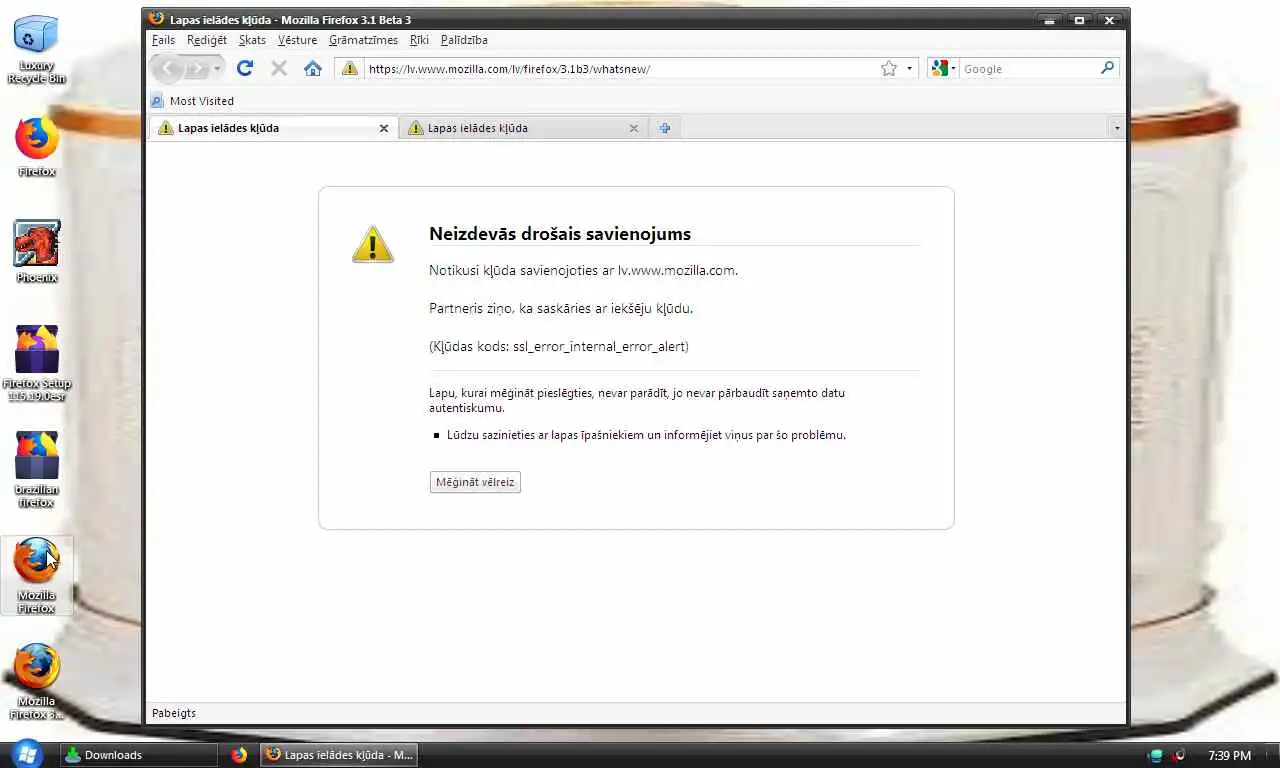Open the Most Visited bookmarks folder
Viewport: 1280px width, 768px height.
pos(192,101)
